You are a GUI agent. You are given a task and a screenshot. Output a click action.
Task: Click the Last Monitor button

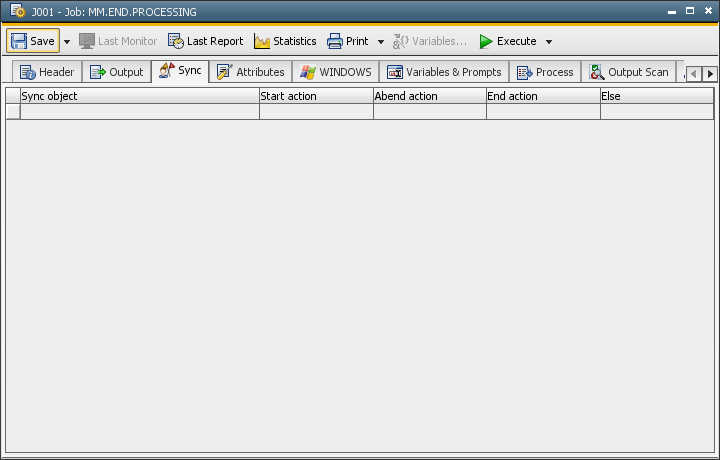coord(118,41)
